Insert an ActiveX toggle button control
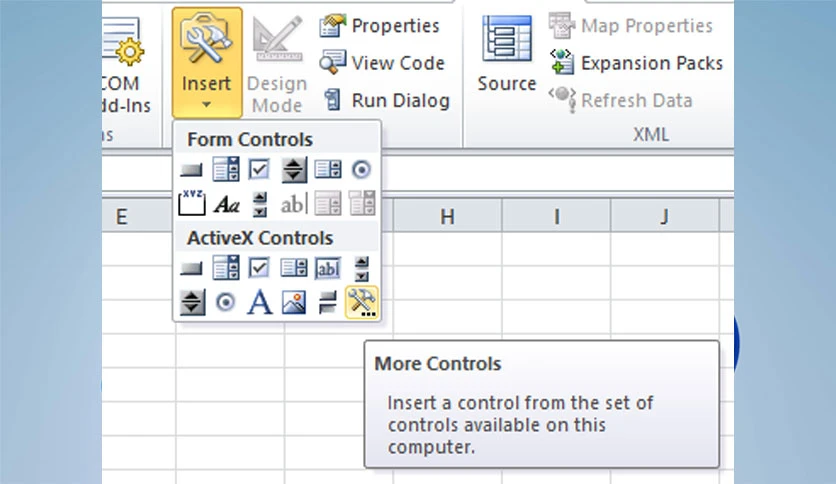 pos(327,303)
